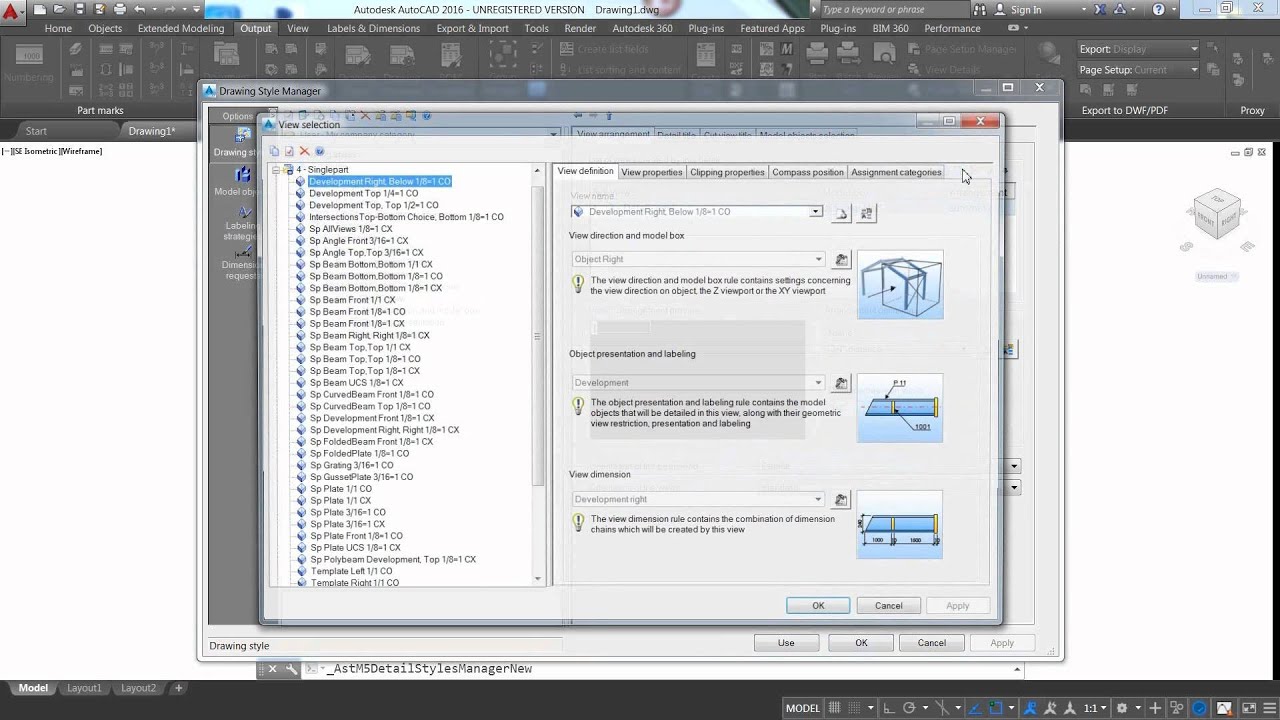
Task: Switch to the Compass position tab
Action: [x=808, y=172]
